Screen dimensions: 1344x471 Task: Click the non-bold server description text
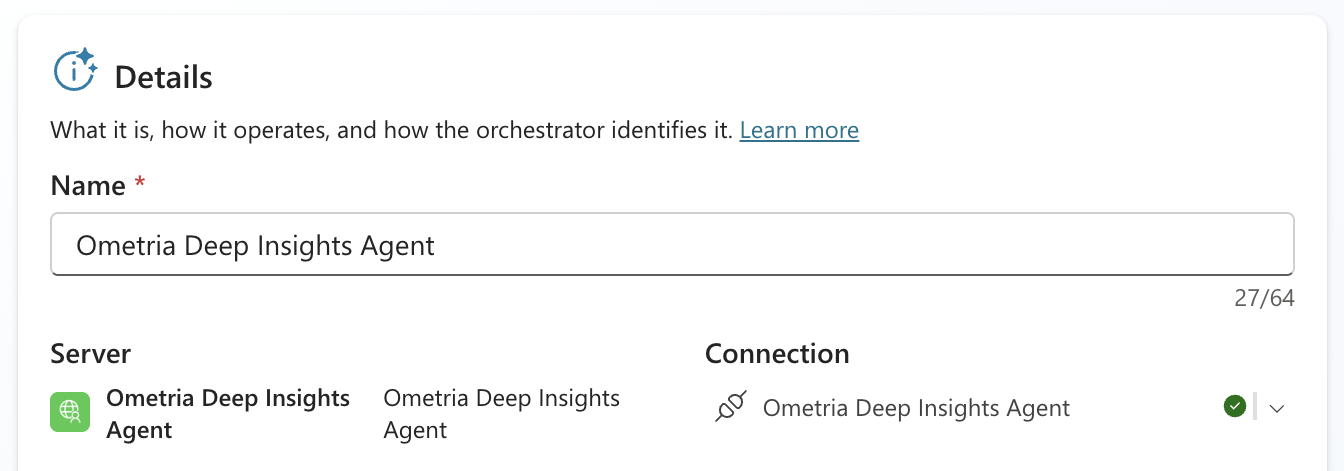click(502, 414)
